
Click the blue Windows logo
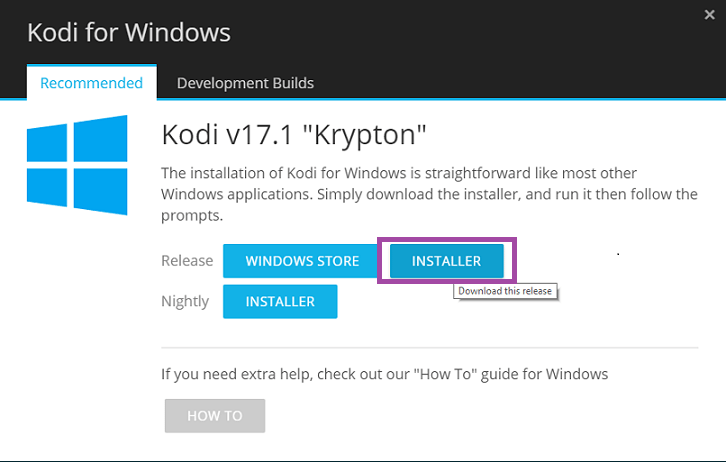[x=77, y=165]
